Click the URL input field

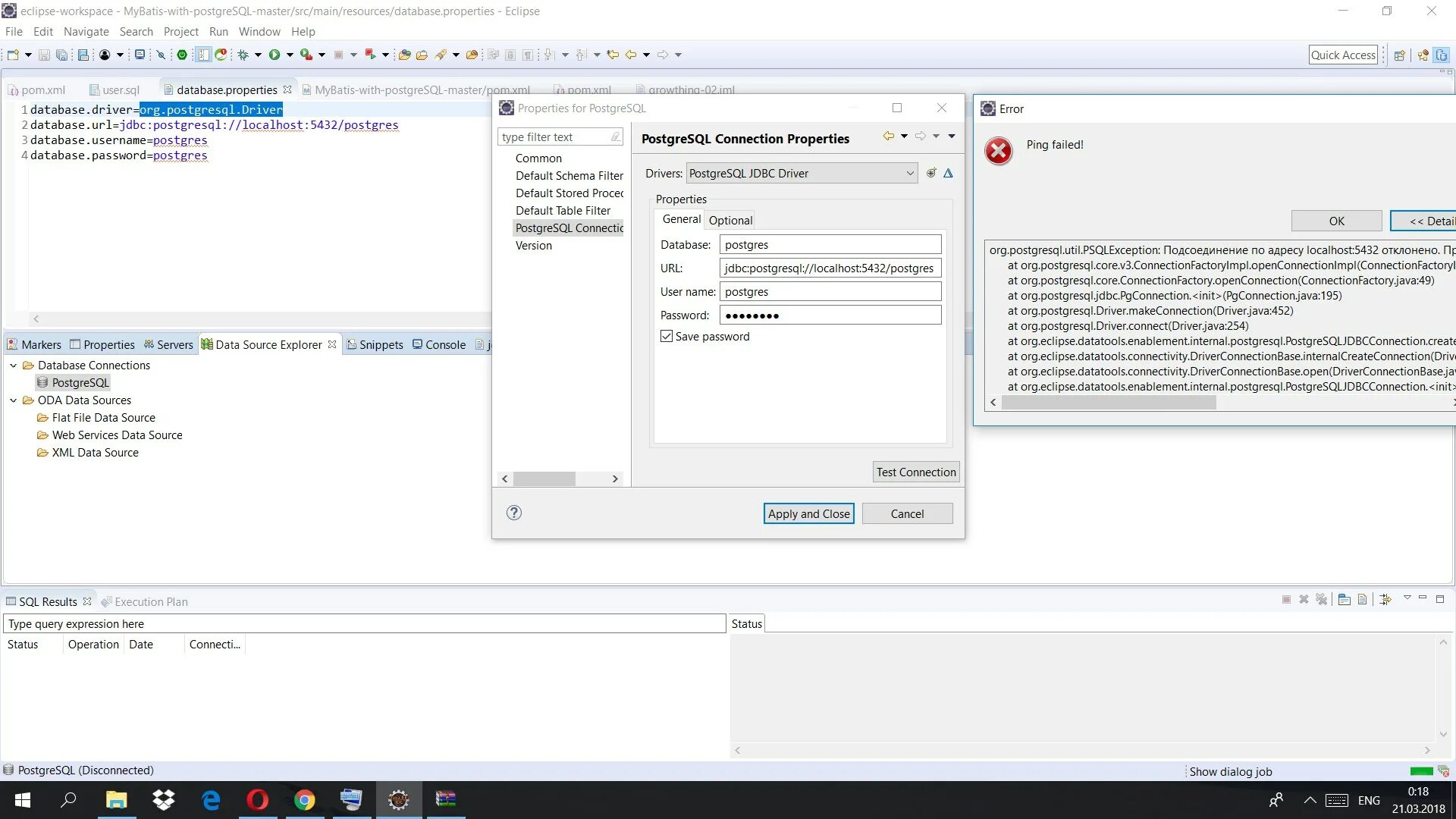coord(830,268)
